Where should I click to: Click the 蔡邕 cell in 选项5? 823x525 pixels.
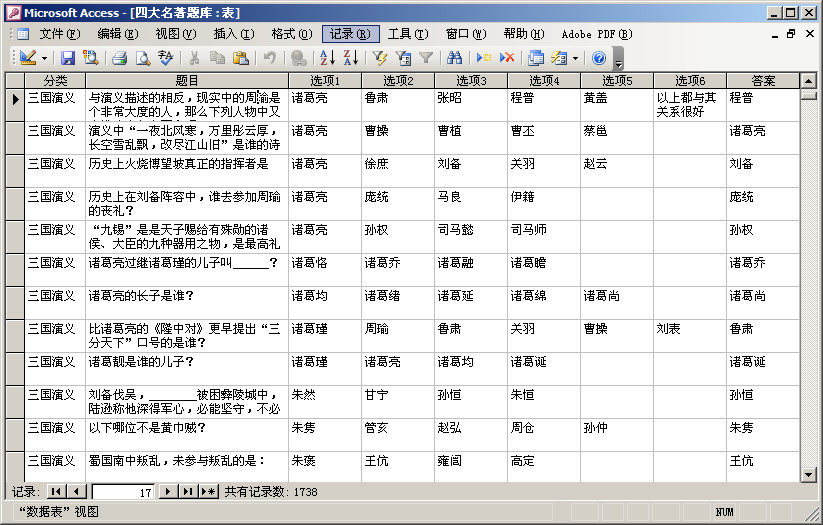pyautogui.click(x=617, y=138)
